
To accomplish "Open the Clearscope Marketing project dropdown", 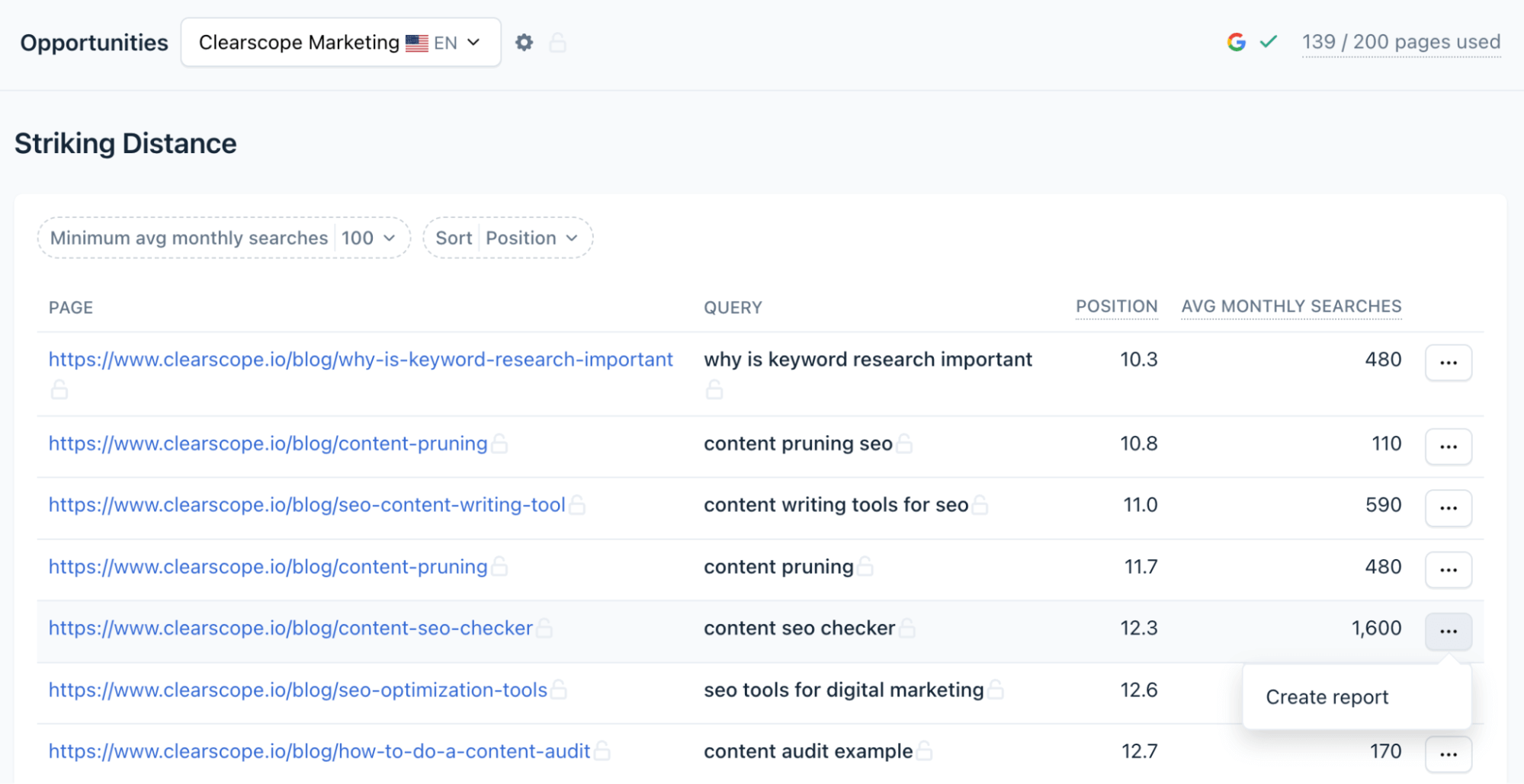I will click(x=341, y=43).
